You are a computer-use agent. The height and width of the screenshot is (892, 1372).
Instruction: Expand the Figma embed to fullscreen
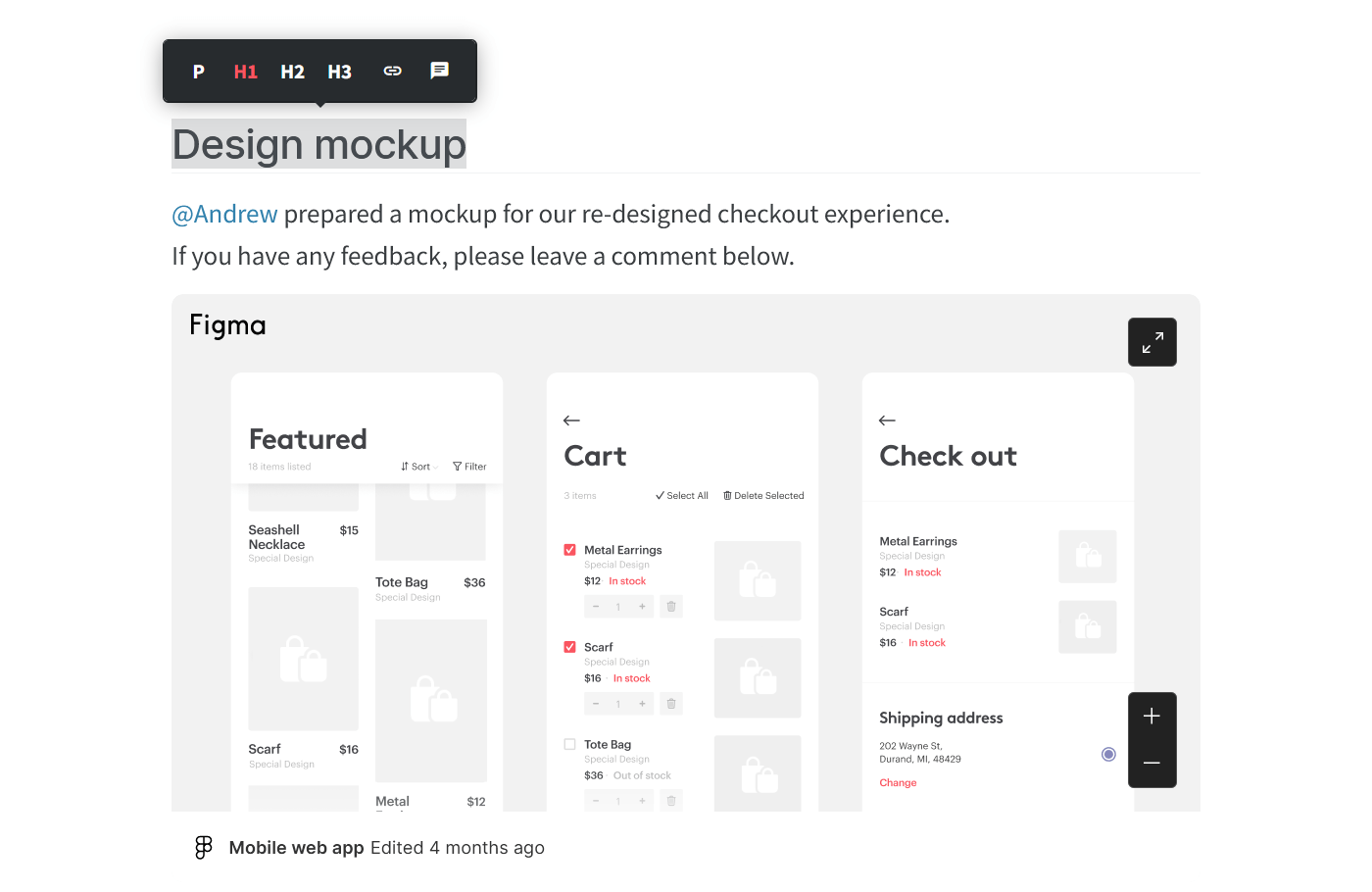click(1152, 342)
